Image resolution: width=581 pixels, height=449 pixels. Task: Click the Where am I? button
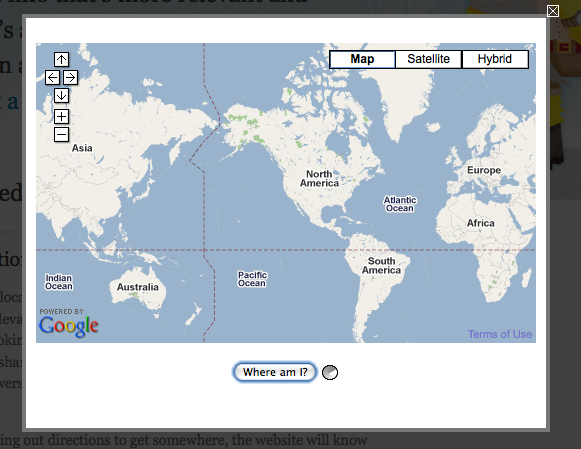click(275, 372)
